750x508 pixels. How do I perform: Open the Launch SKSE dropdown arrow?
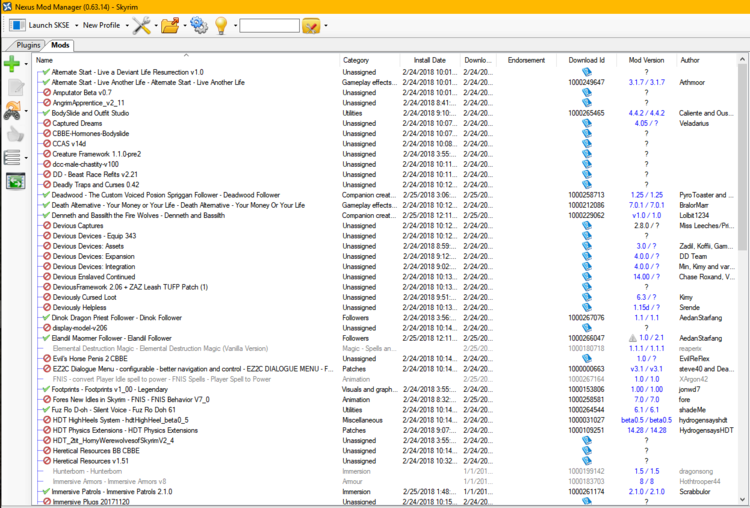[77, 25]
